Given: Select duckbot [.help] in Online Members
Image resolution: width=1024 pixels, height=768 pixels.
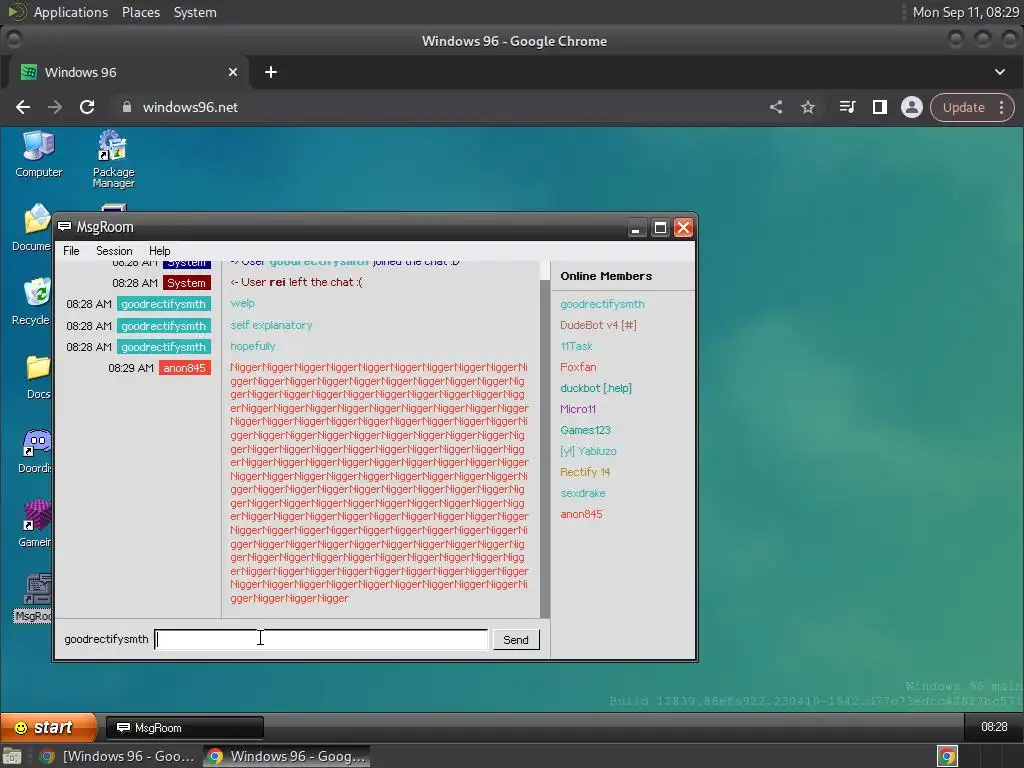Looking at the screenshot, I should tap(596, 388).
